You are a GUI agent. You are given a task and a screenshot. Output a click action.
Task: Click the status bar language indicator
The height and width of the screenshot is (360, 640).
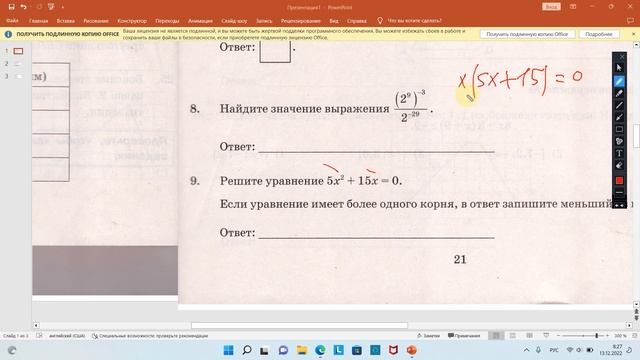point(67,336)
